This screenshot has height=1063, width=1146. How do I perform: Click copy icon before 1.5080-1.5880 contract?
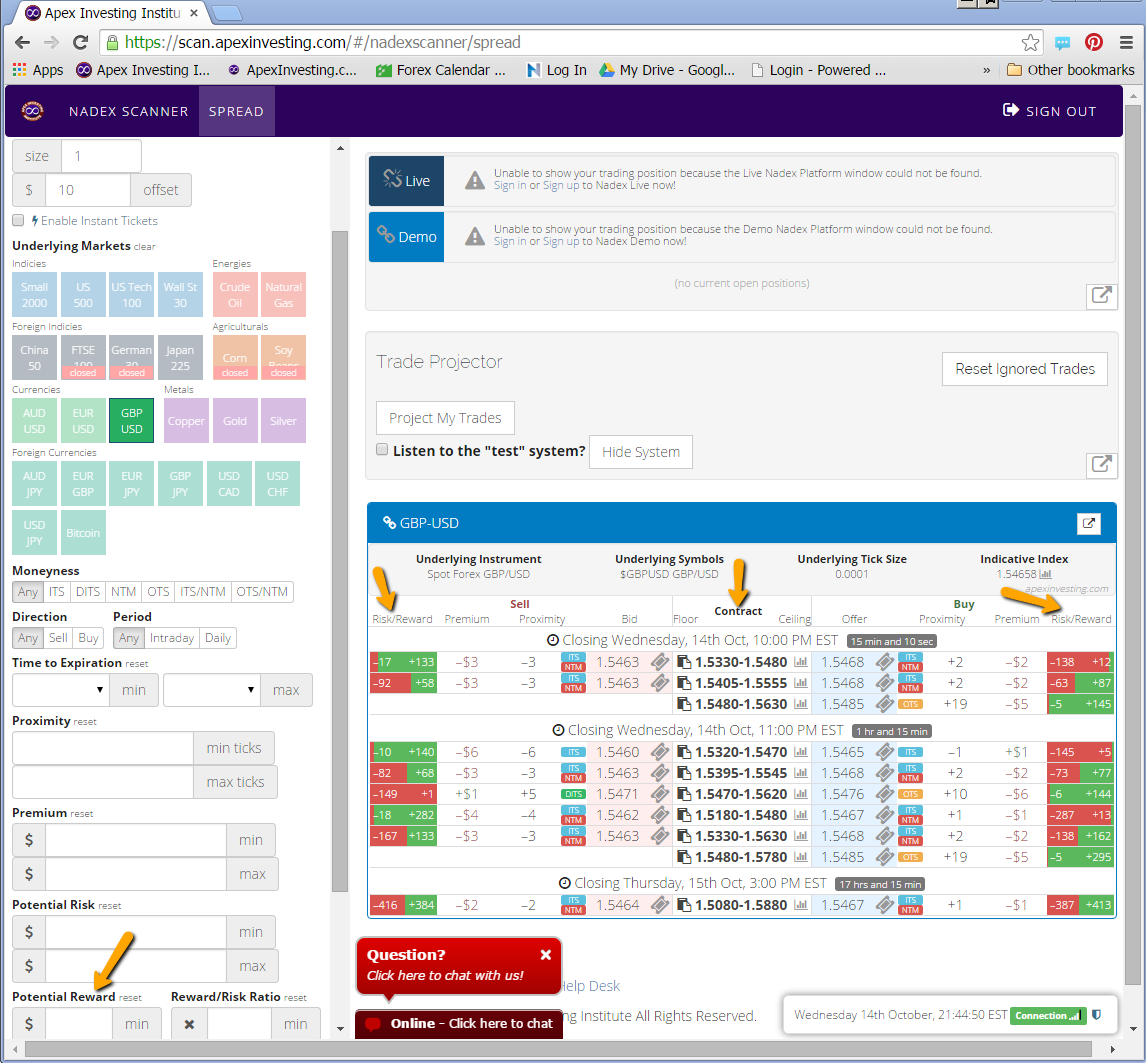pos(684,905)
